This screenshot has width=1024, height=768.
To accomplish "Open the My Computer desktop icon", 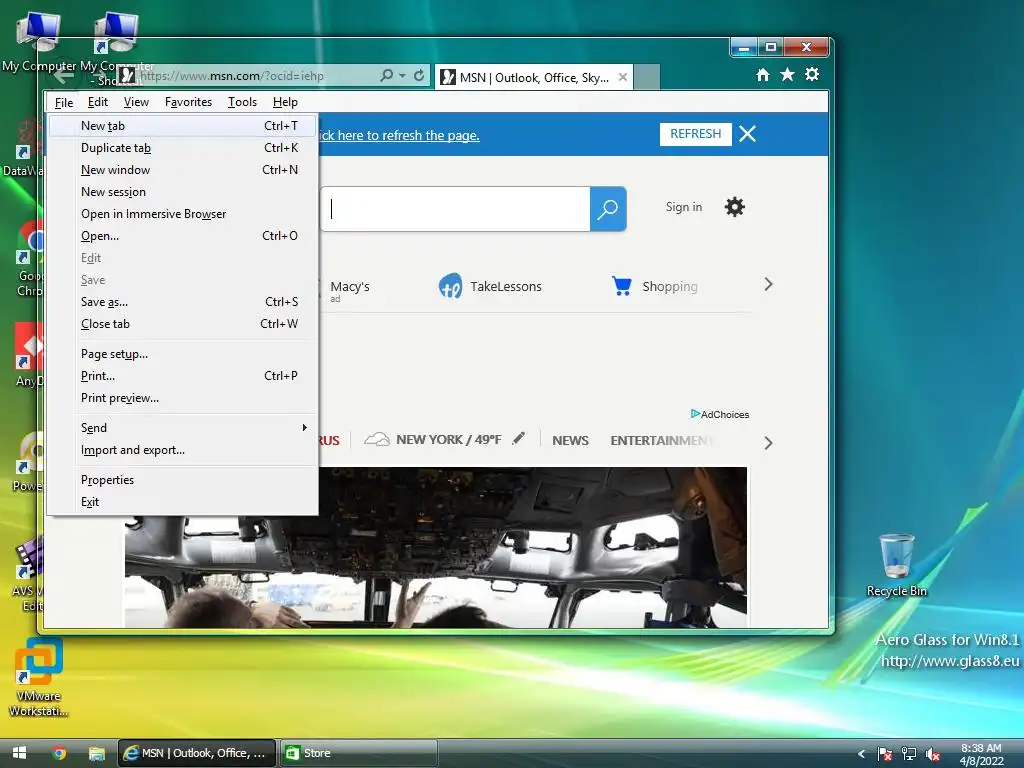I will pyautogui.click(x=38, y=42).
